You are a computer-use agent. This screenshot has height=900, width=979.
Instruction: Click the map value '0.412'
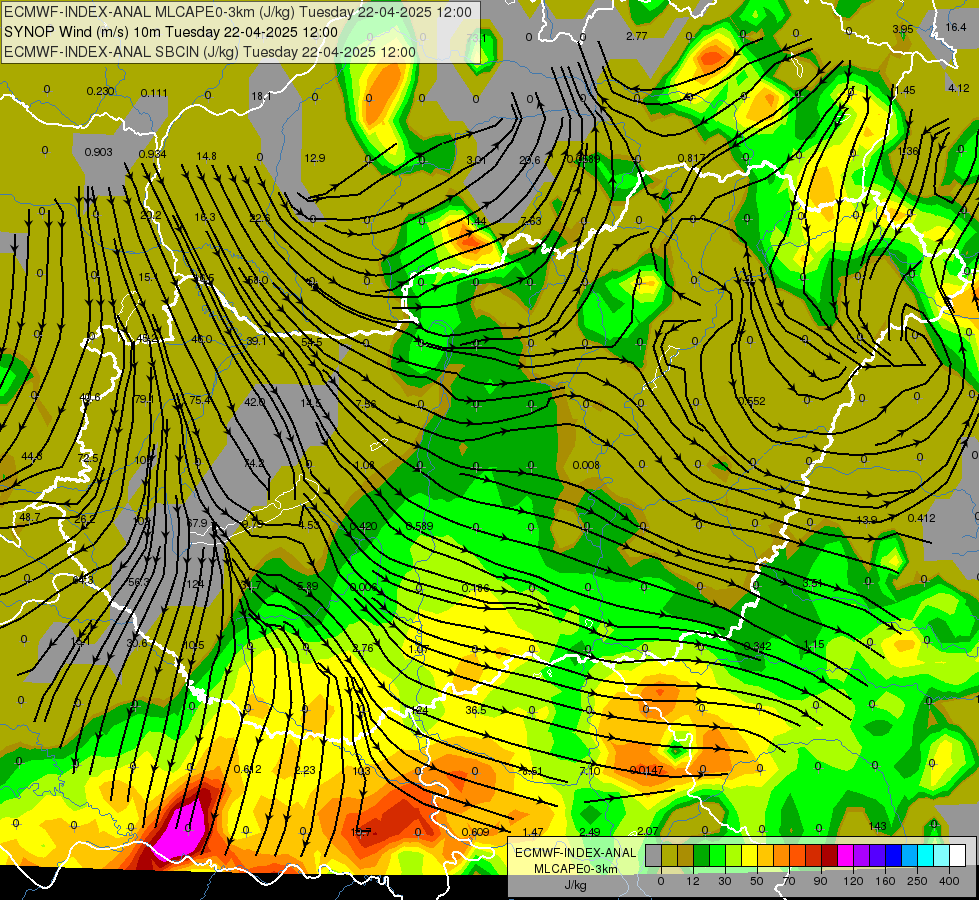[x=922, y=518]
